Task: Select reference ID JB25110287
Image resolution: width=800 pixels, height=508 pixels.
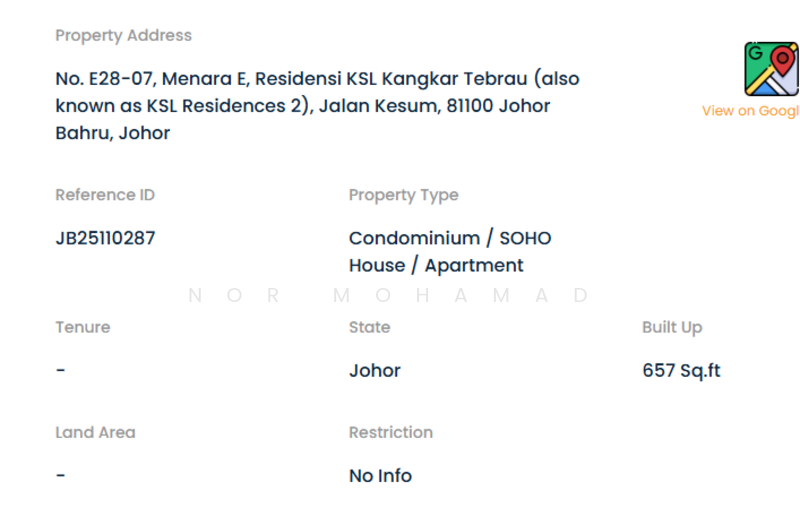Action: [x=105, y=238]
